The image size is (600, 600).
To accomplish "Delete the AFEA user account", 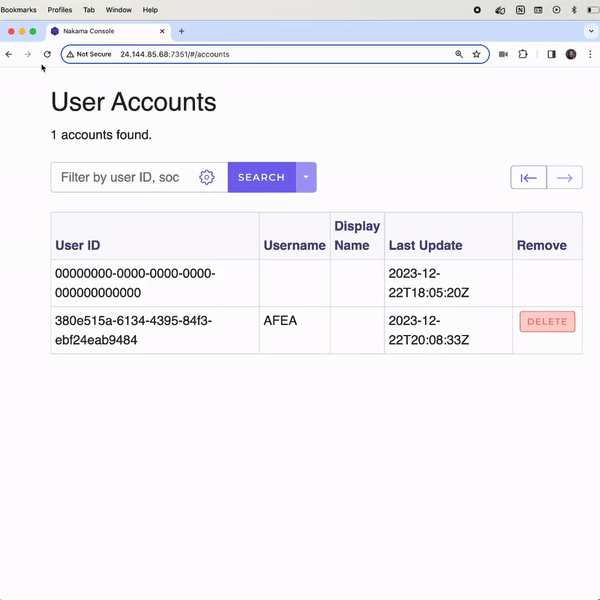I will [547, 322].
